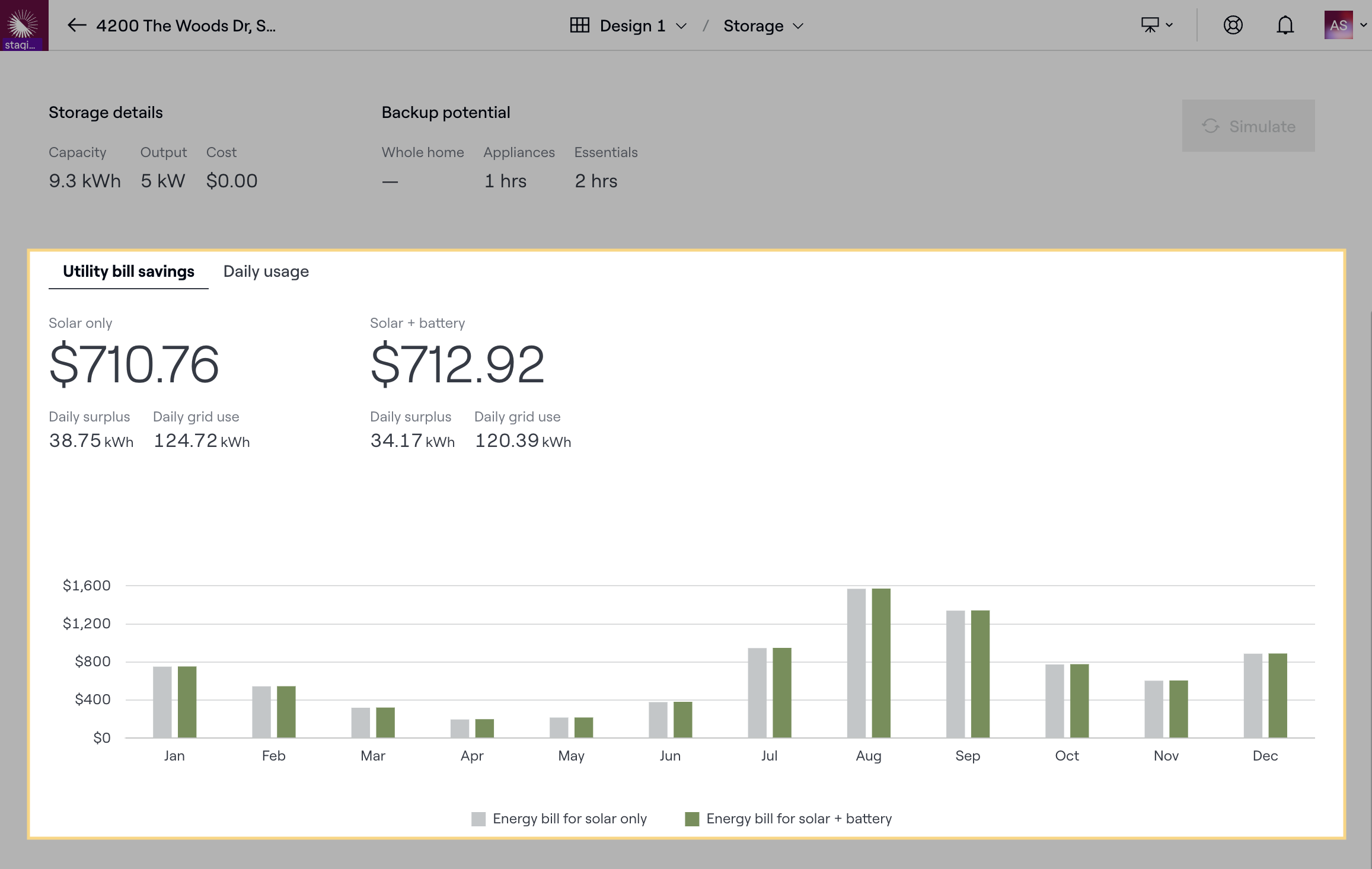Click the gray January solar only bar
The width and height of the screenshot is (1372, 869).
[x=162, y=702]
